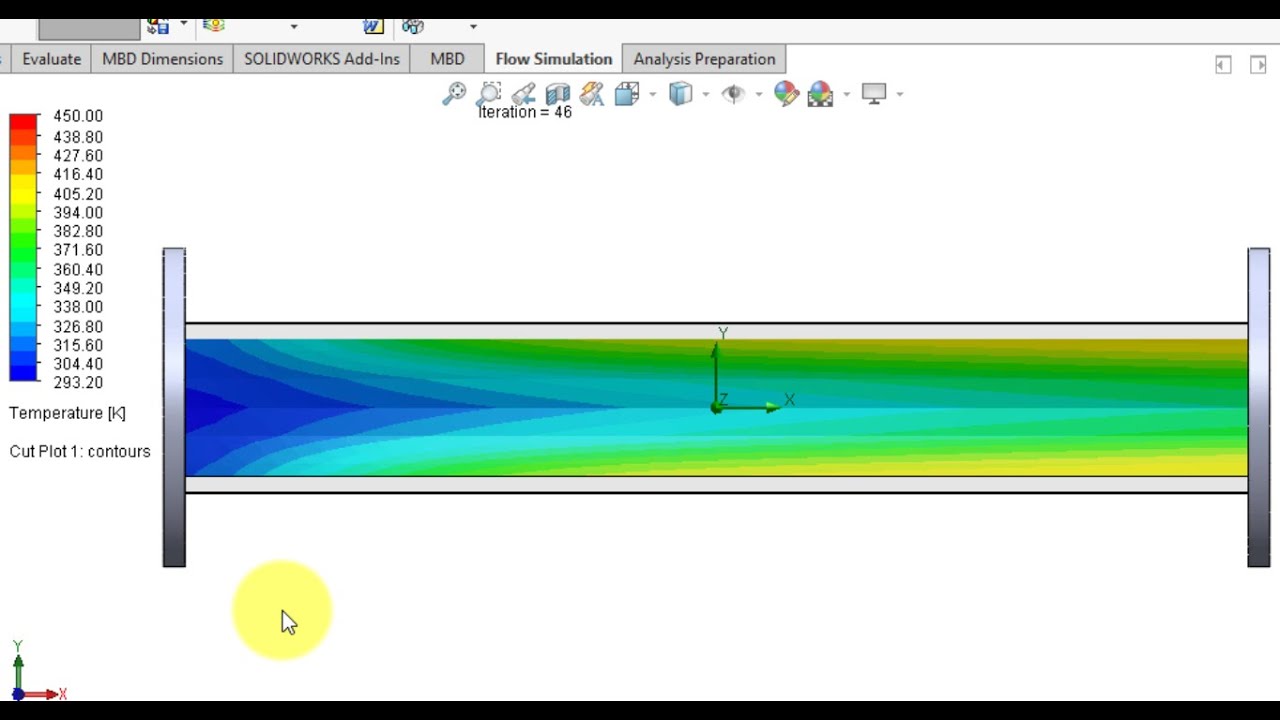The height and width of the screenshot is (720, 1280).
Task: Click the Word document icon in top toolbar
Action: click(373, 25)
